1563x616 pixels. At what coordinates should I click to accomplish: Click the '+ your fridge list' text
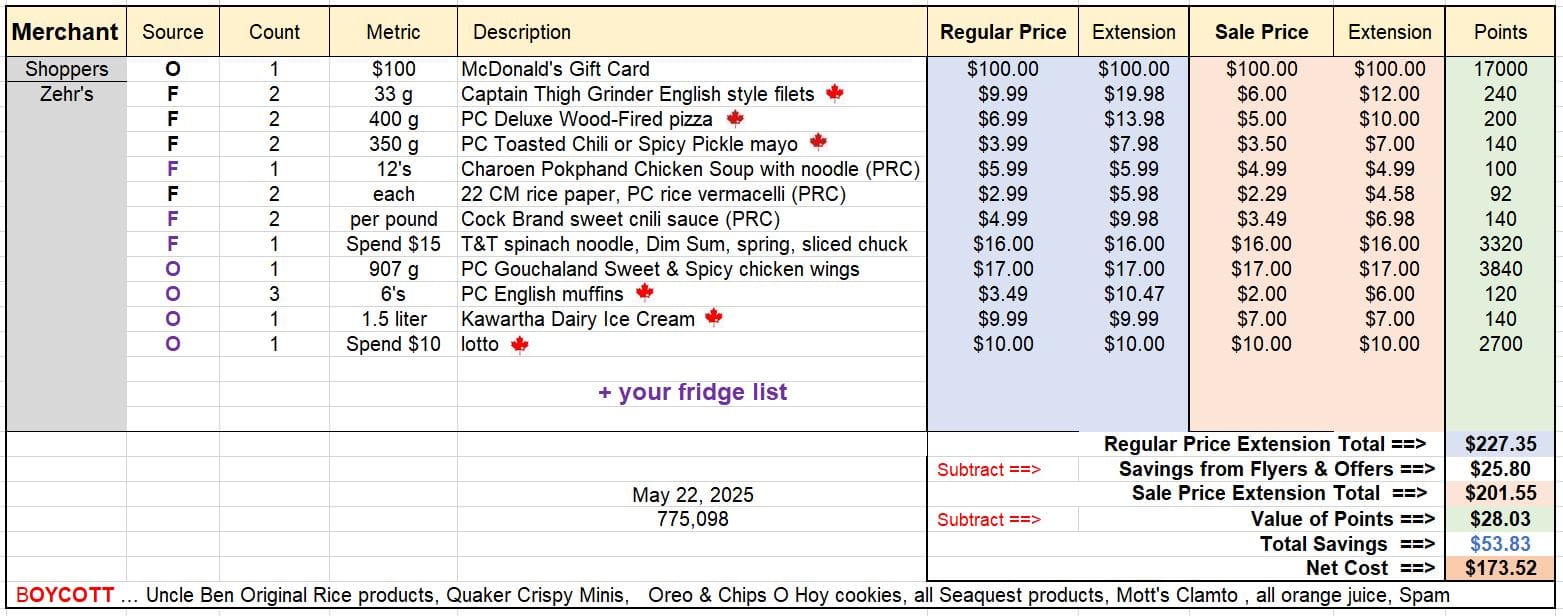(x=692, y=392)
